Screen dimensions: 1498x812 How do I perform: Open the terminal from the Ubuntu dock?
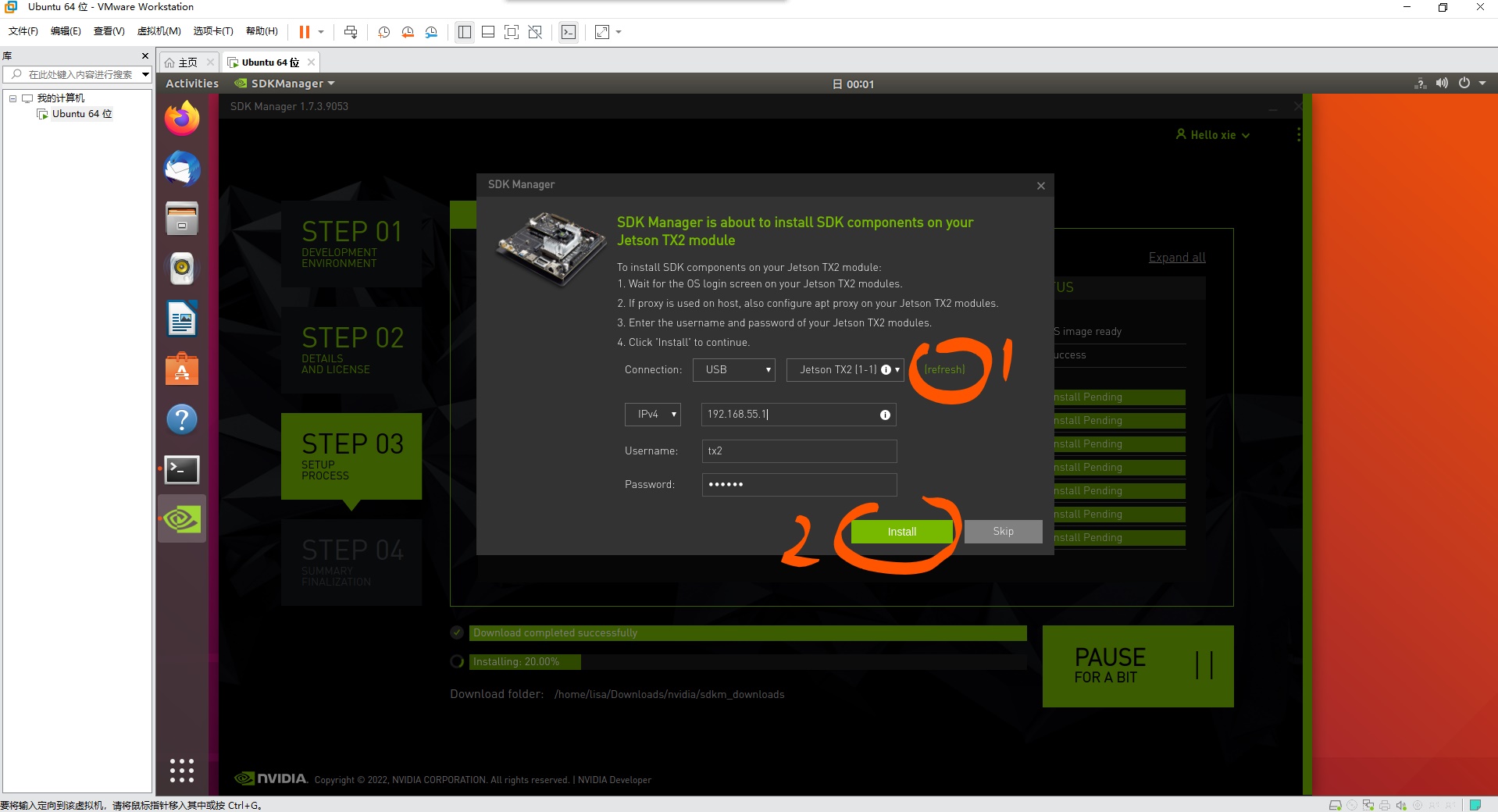181,469
